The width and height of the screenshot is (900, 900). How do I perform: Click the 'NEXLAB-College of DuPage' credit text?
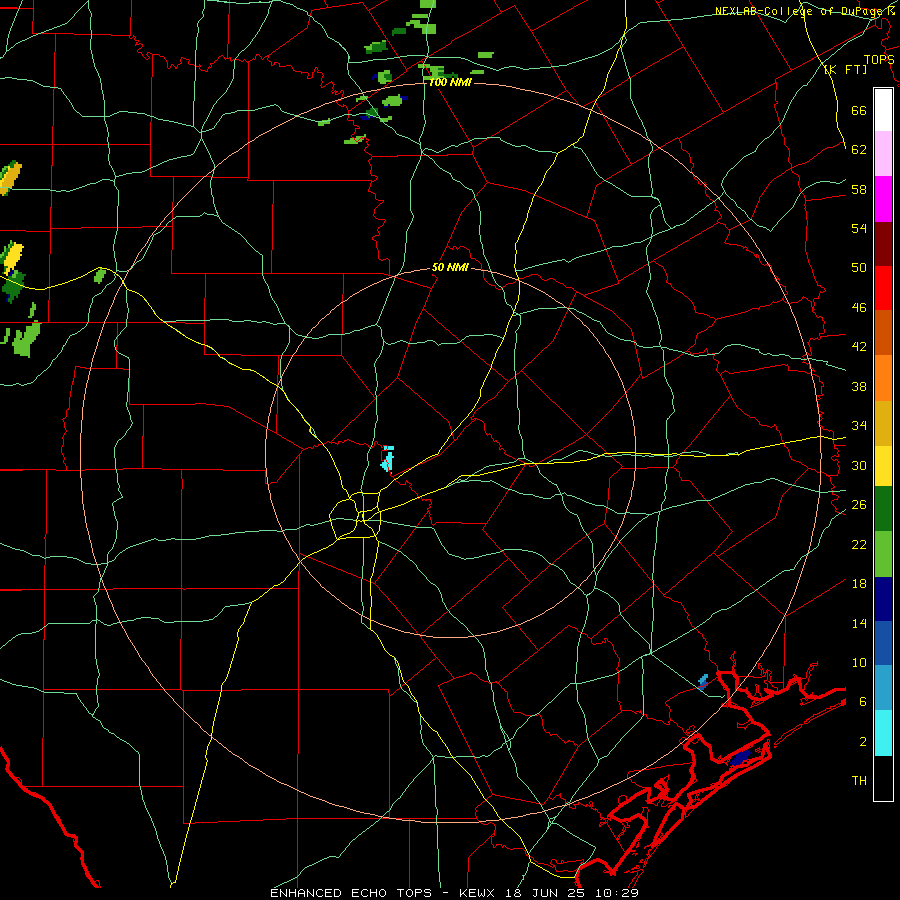click(x=799, y=11)
